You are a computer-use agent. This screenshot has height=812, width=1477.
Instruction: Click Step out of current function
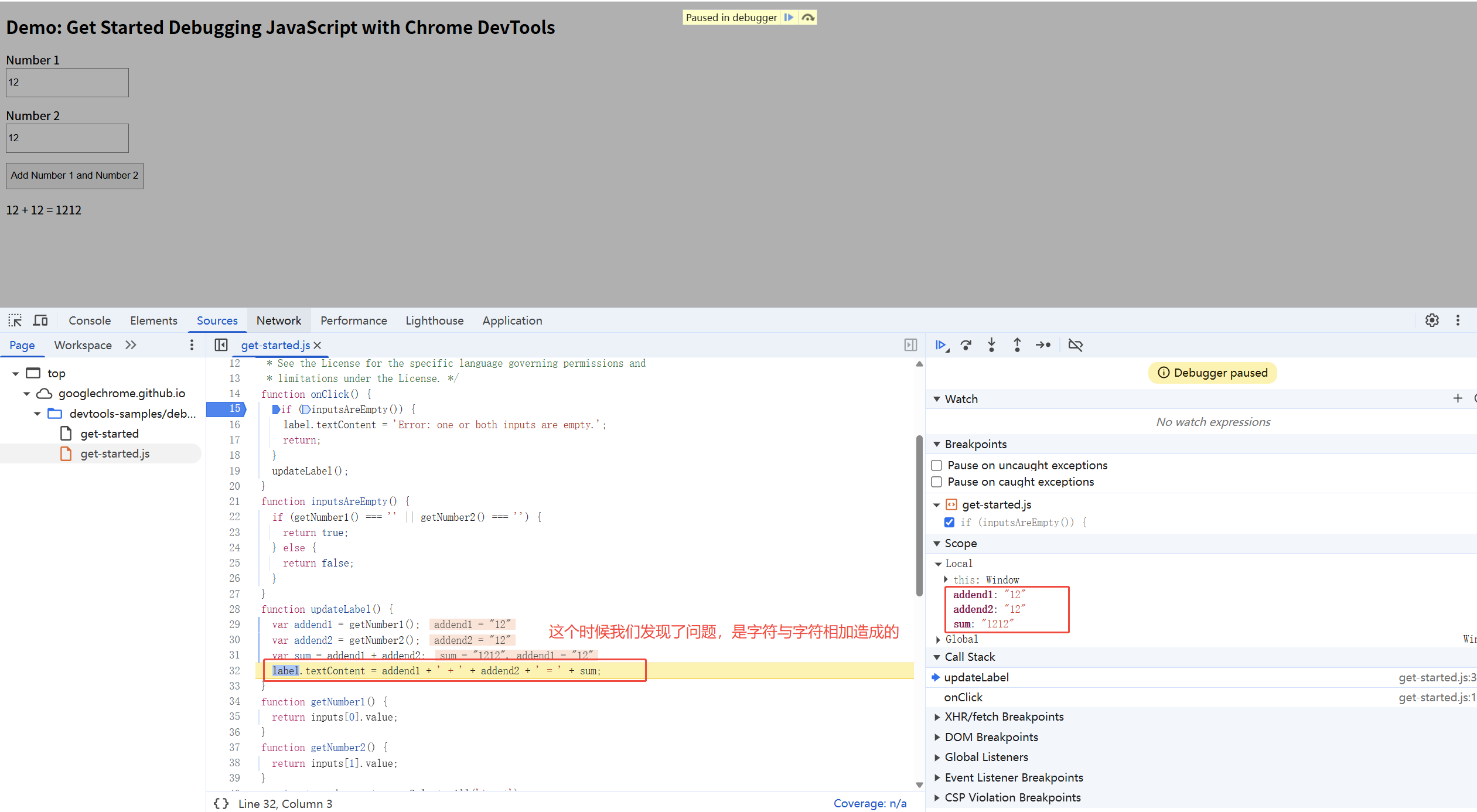[x=1017, y=345]
